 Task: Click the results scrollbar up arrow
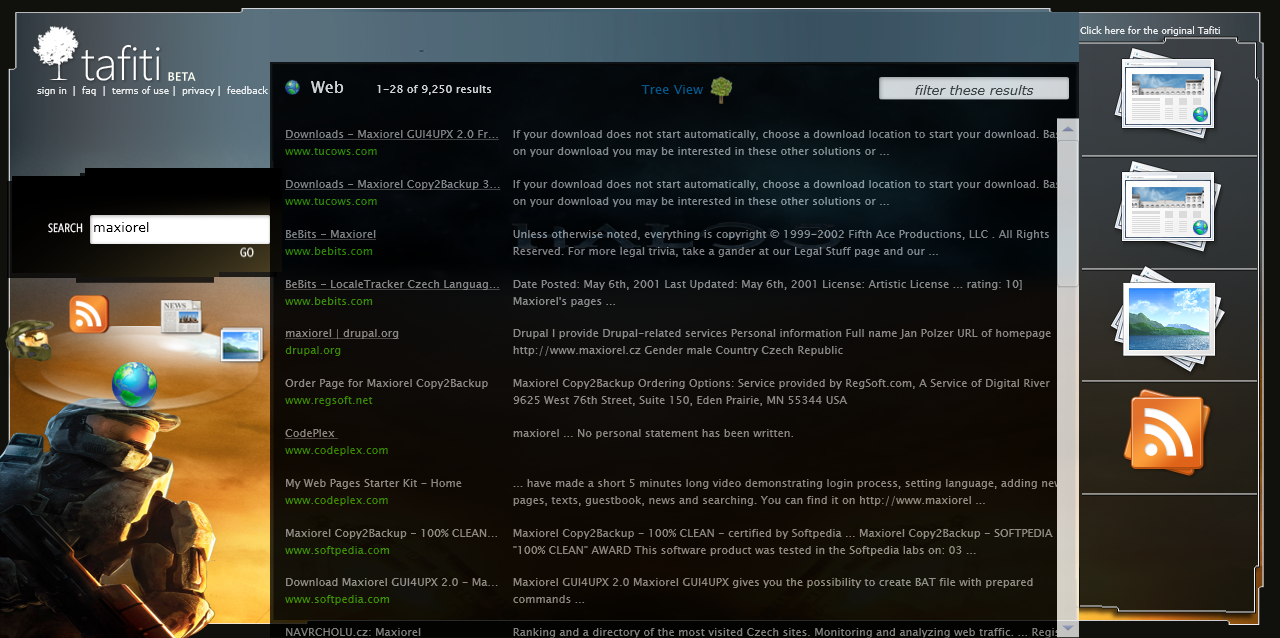1068,127
